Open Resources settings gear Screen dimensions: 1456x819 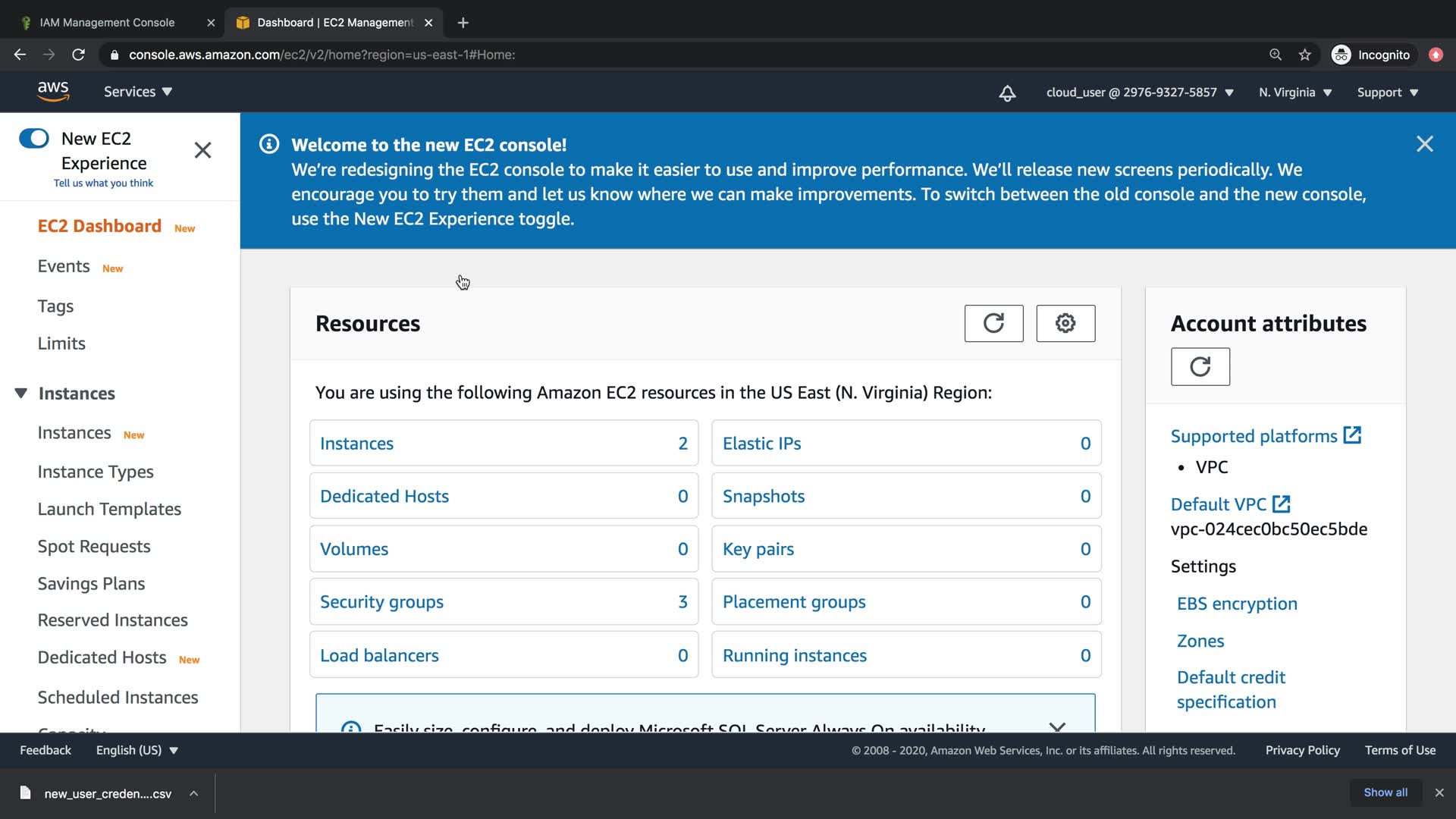tap(1065, 324)
